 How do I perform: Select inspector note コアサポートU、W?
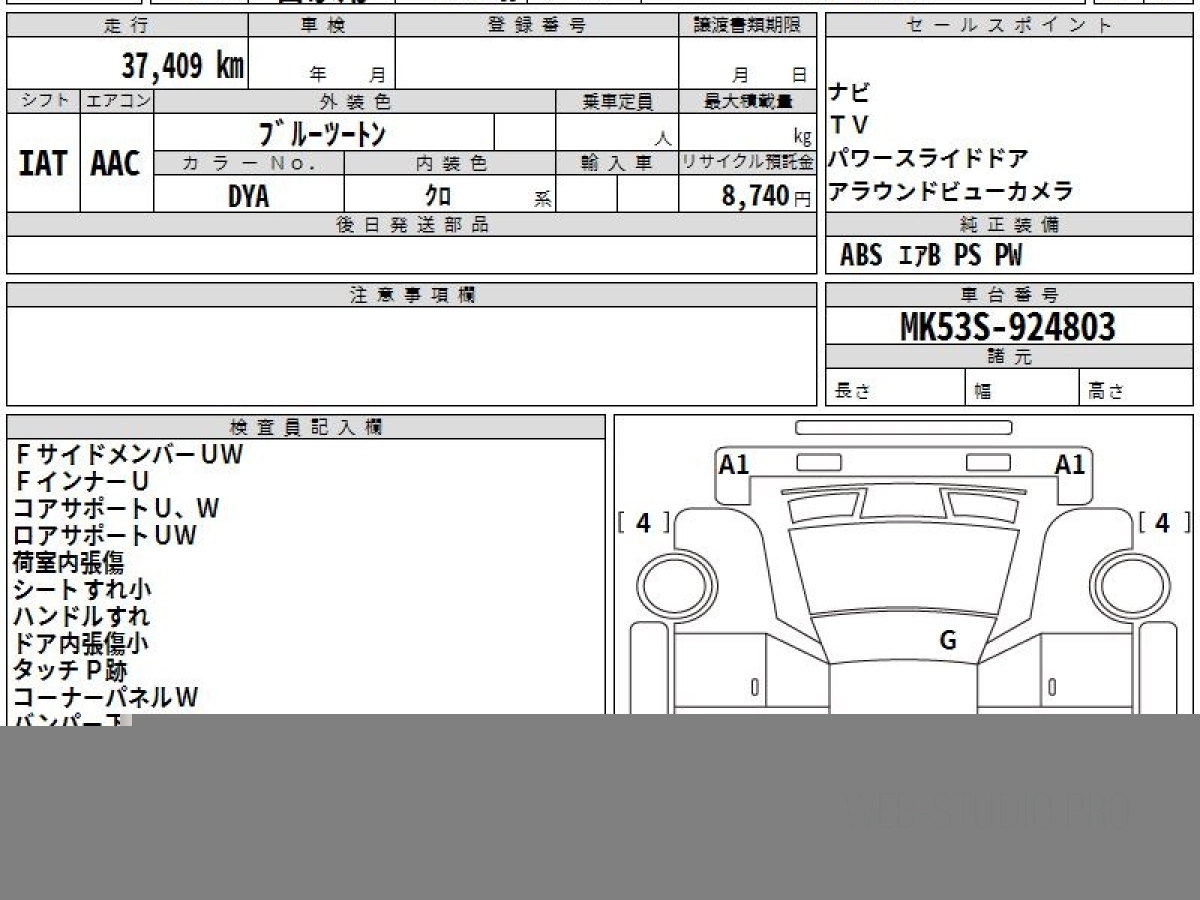(116, 509)
